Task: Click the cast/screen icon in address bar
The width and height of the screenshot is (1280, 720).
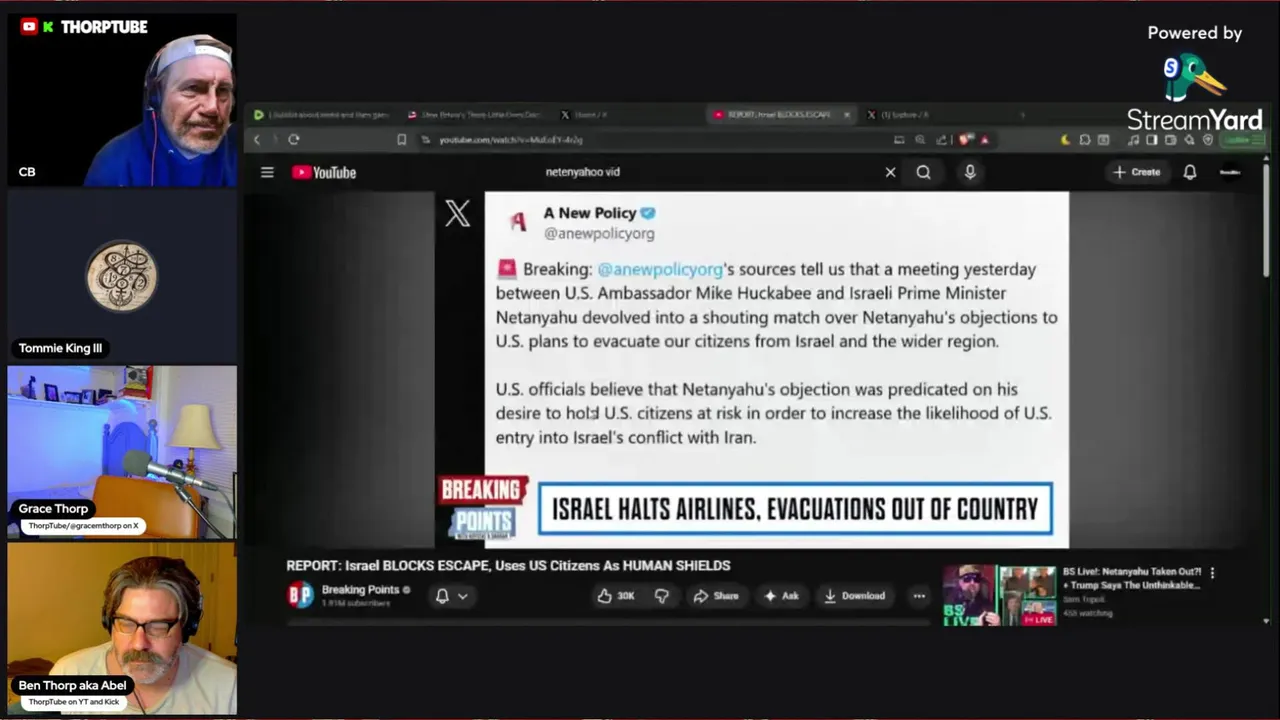Action: [899, 140]
